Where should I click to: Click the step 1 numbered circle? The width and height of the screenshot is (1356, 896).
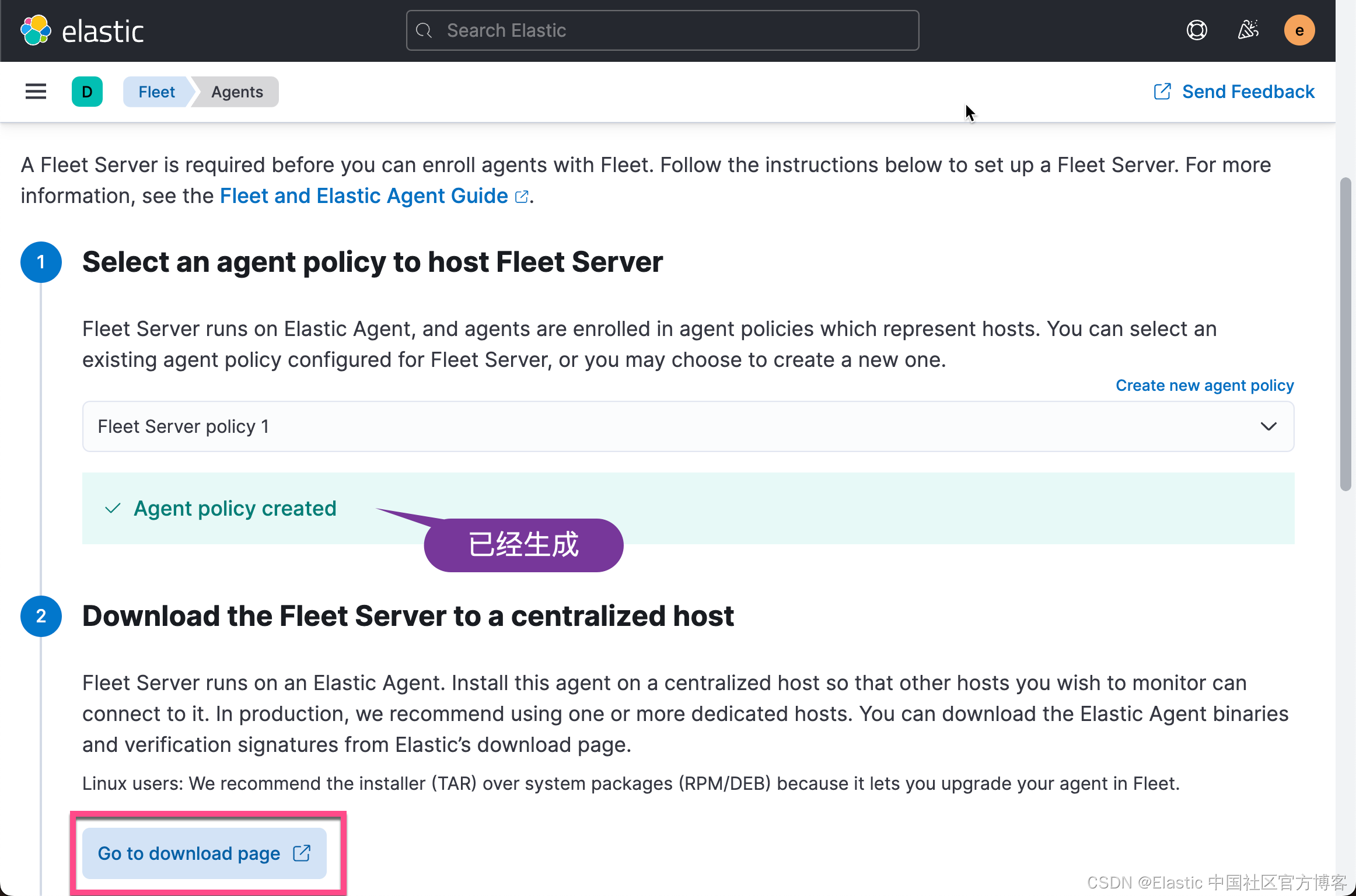pos(41,262)
